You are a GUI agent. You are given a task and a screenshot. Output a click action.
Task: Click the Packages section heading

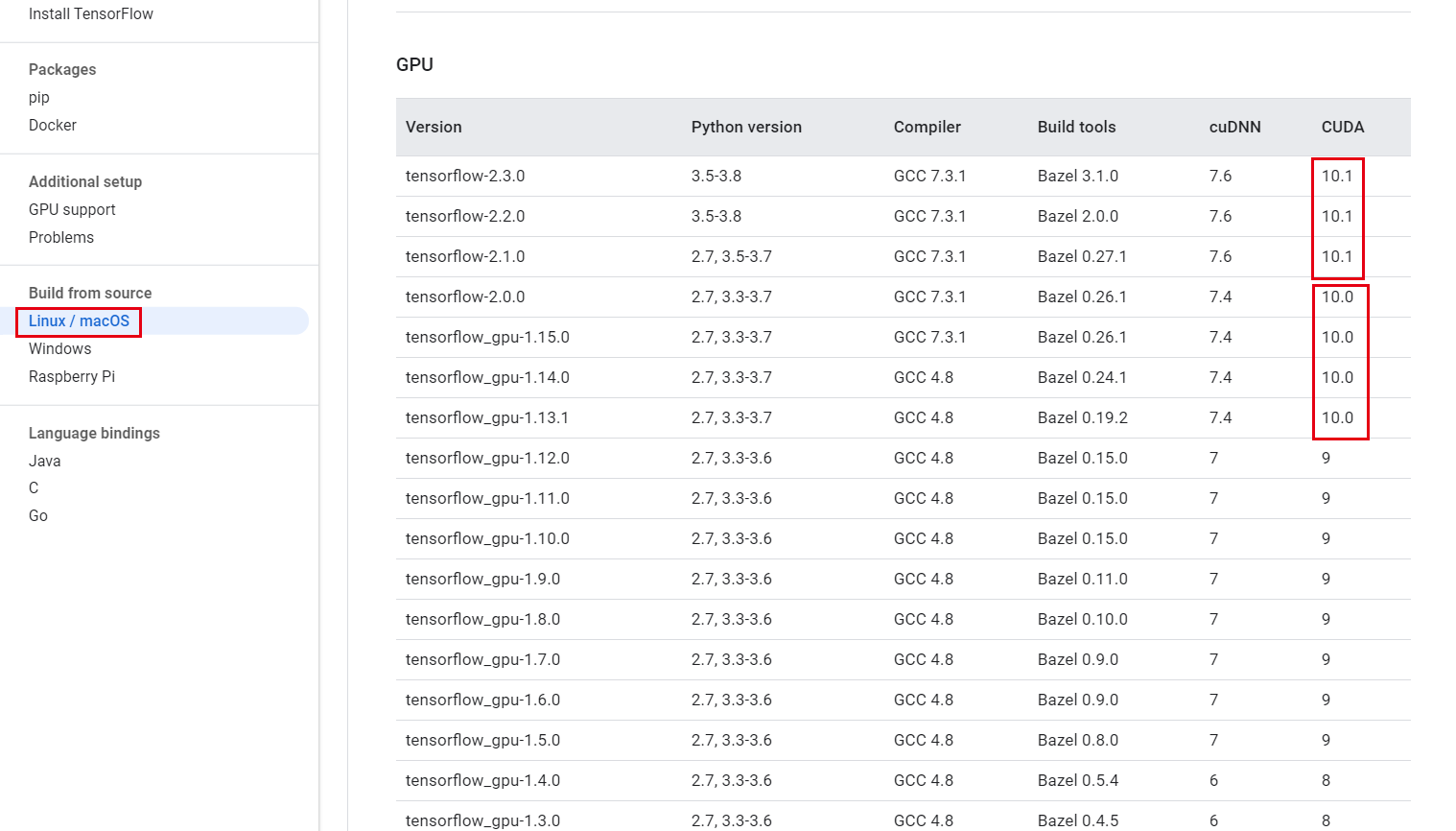point(62,70)
